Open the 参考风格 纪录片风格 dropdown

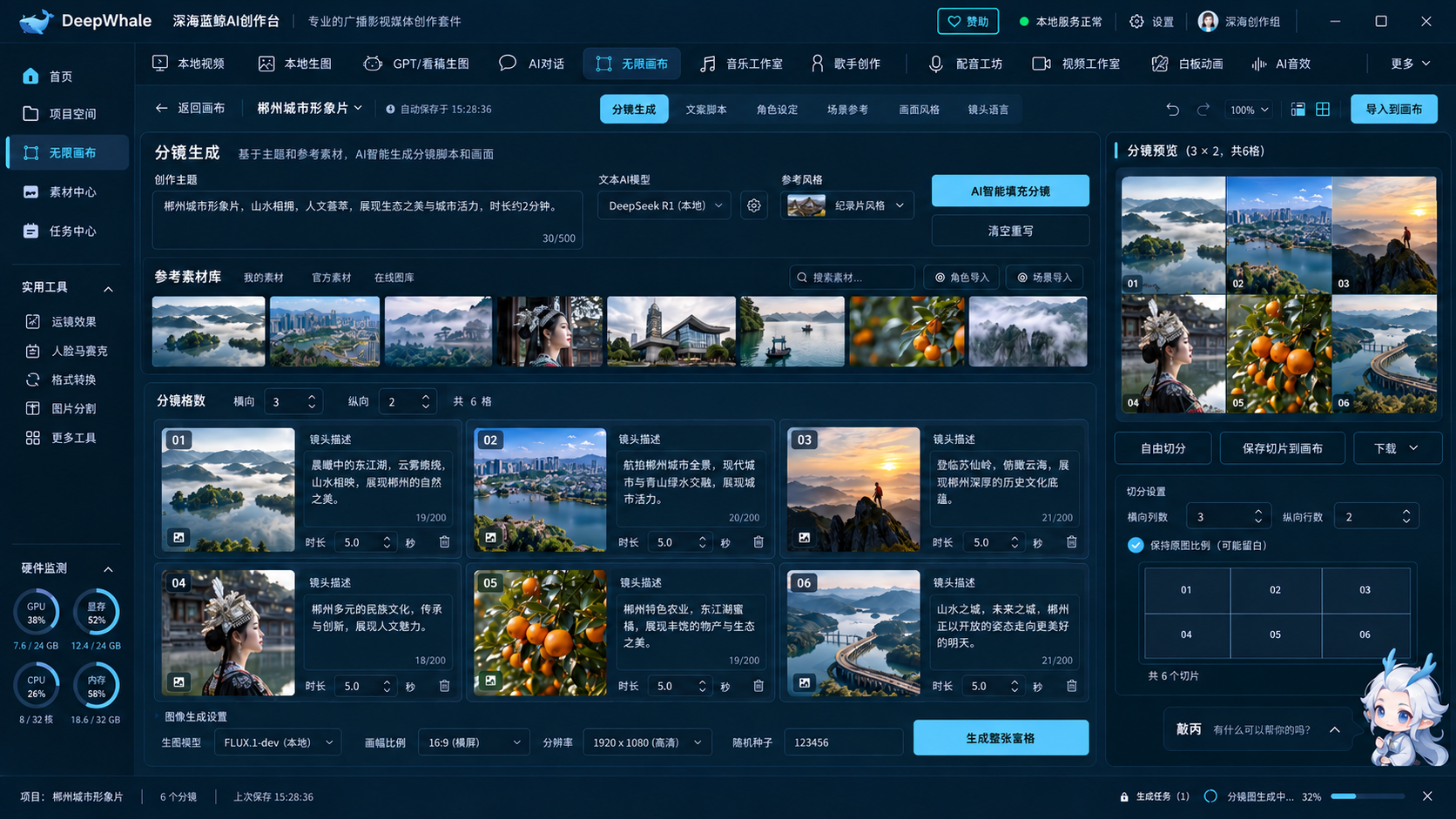[x=847, y=205]
